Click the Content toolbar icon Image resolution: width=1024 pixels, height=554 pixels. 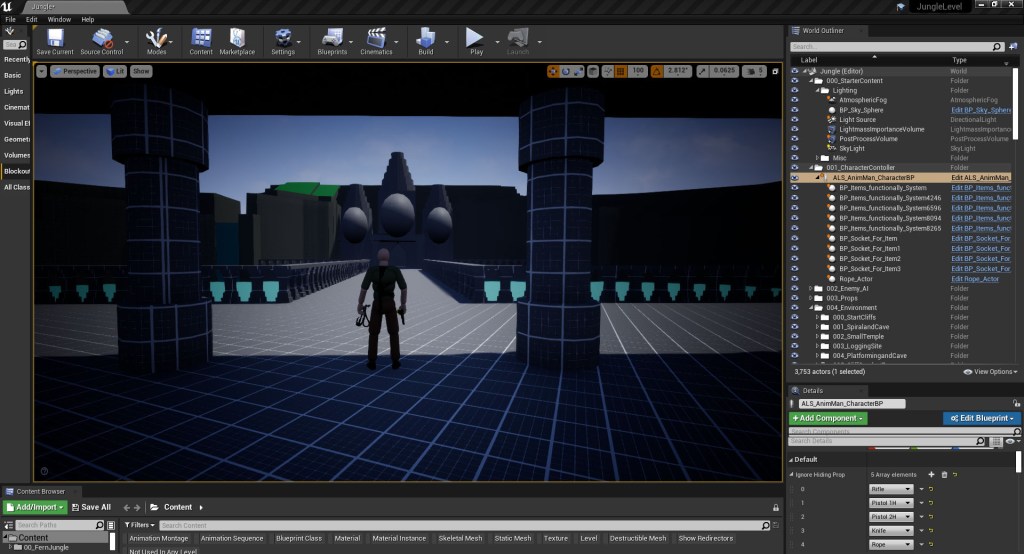pyautogui.click(x=201, y=40)
